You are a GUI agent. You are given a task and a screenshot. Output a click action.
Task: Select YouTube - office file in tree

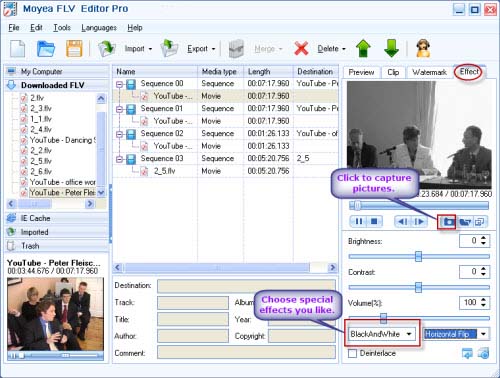[x=62, y=182]
